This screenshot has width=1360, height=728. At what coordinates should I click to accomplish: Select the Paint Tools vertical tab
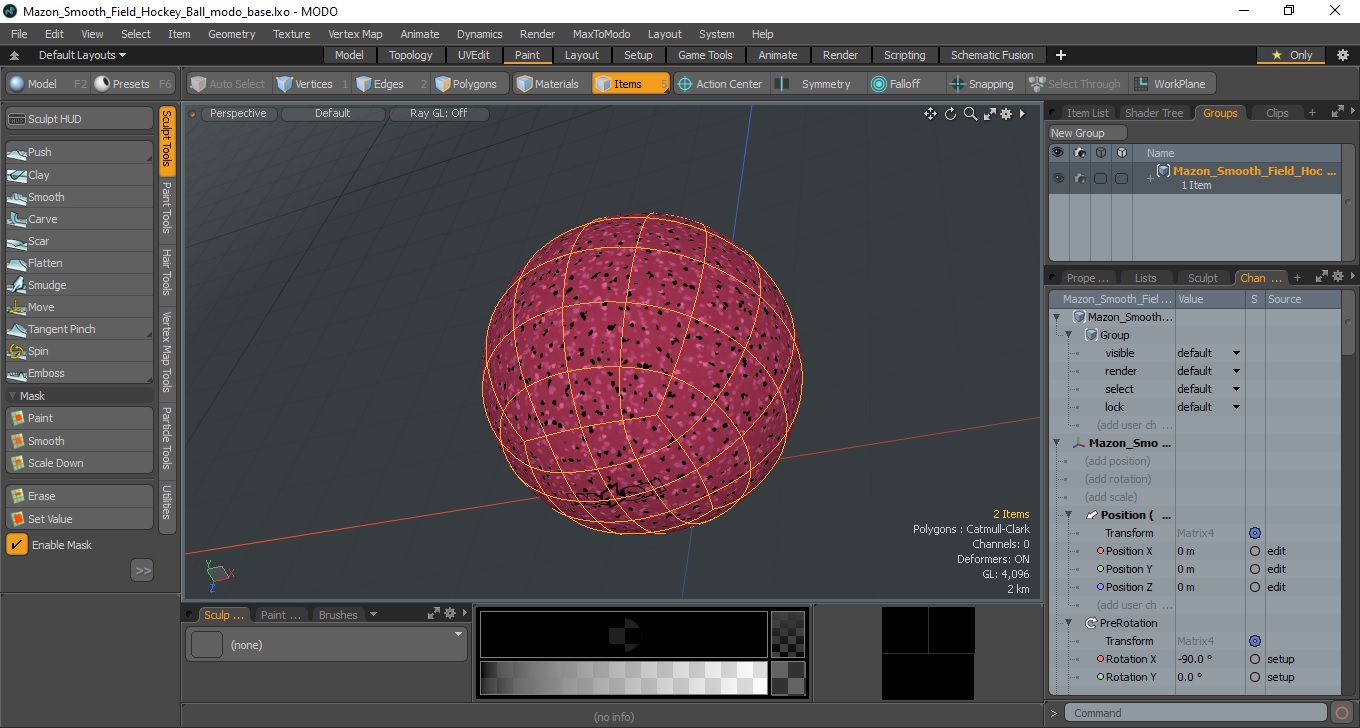click(167, 207)
